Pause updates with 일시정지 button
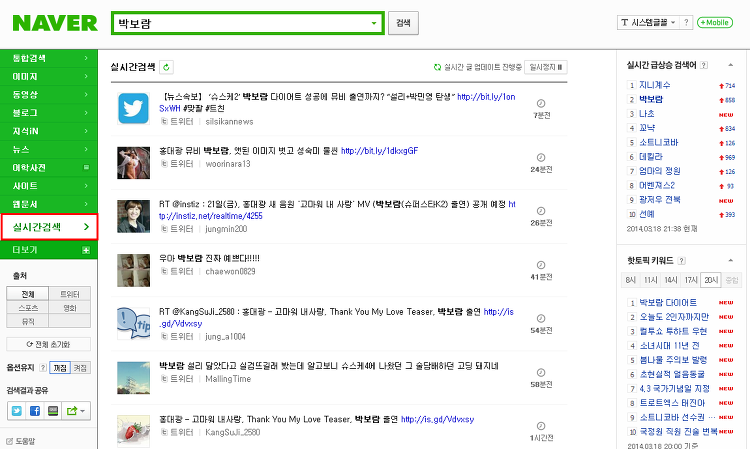This screenshot has width=750, height=449. [546, 67]
